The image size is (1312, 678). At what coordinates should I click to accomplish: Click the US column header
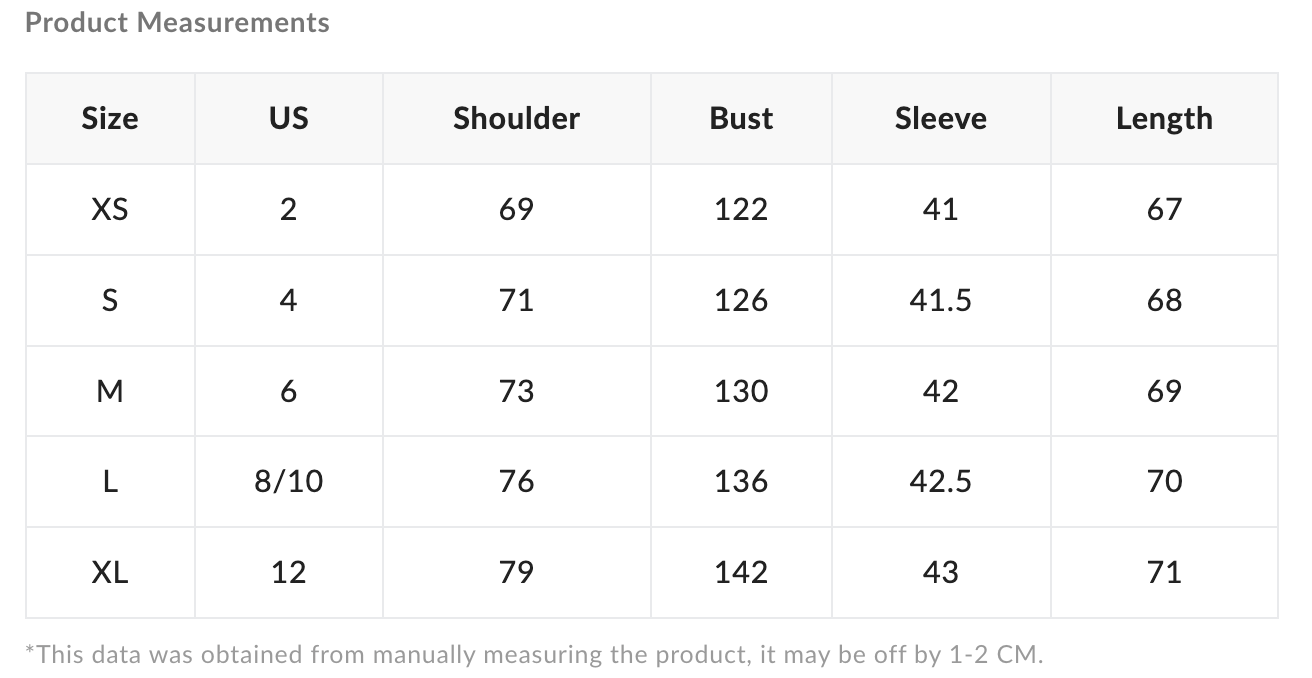pos(288,118)
